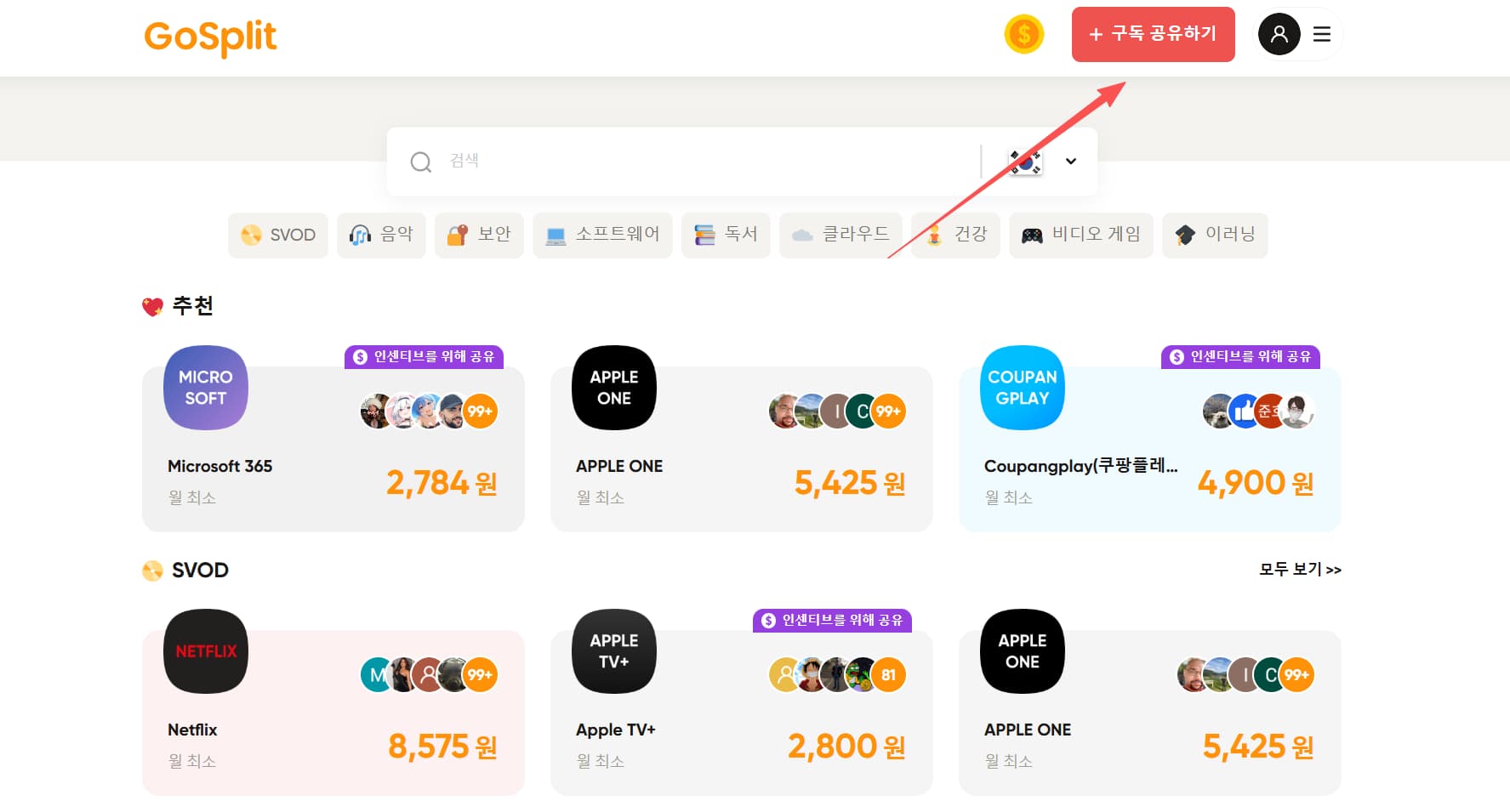Click the 구독 공유하기 button
The image size is (1510, 812).
[1153, 34]
